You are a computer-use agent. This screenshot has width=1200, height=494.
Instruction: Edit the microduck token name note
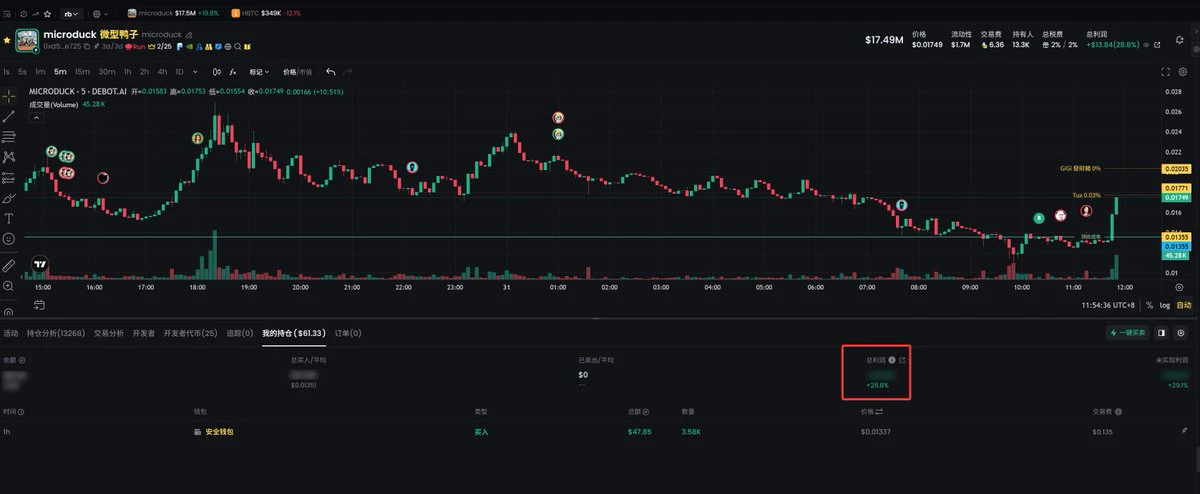coord(189,34)
